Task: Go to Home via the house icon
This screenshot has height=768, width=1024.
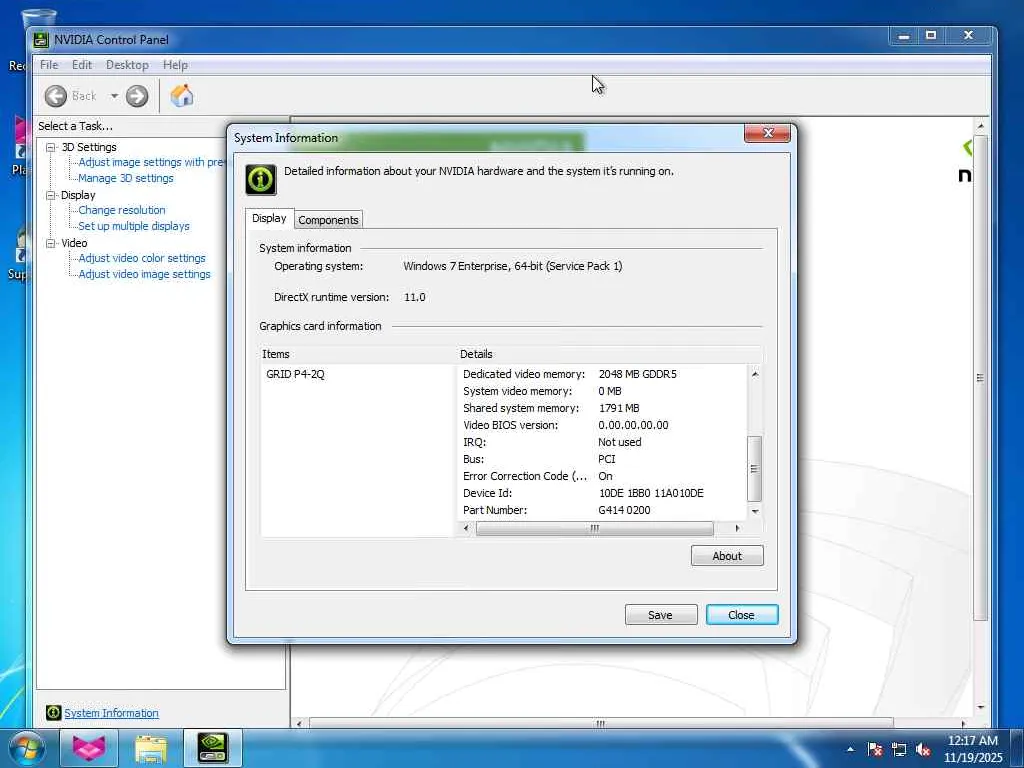Action: [182, 96]
